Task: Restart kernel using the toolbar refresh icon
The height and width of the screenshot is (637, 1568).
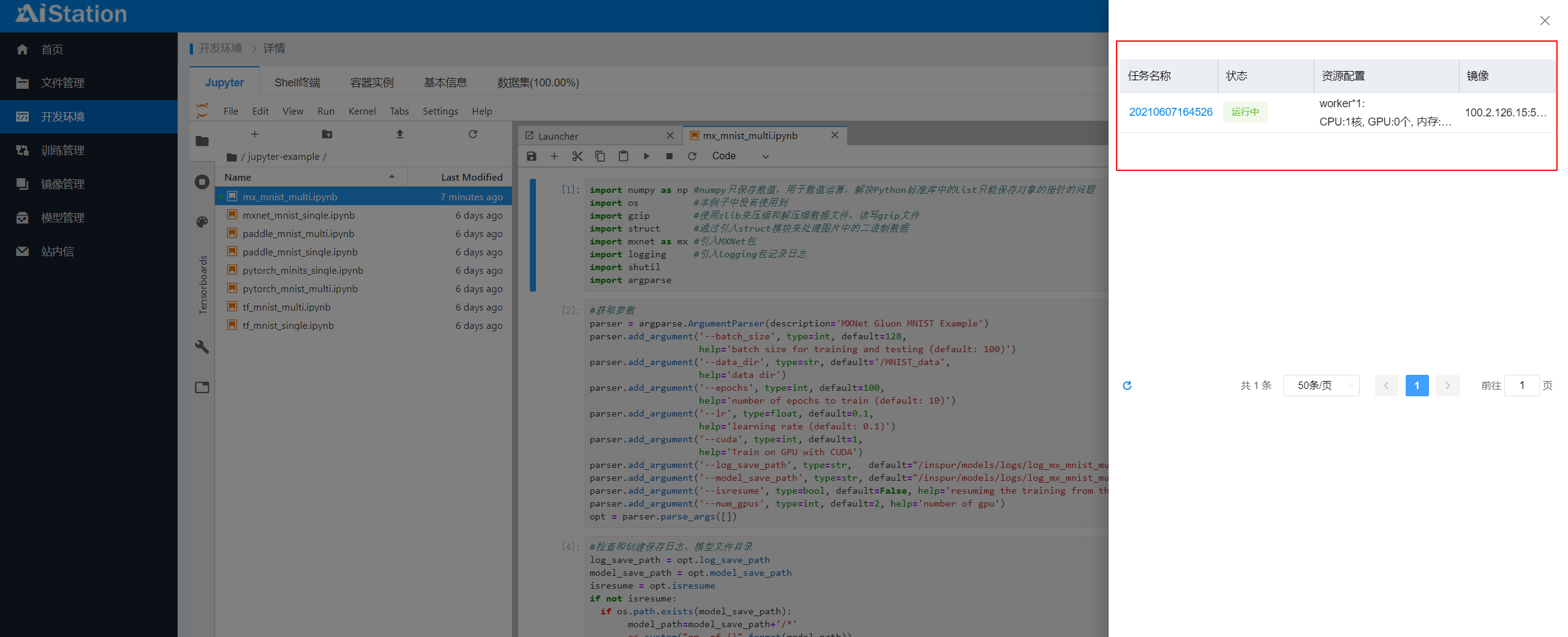Action: pyautogui.click(x=692, y=156)
